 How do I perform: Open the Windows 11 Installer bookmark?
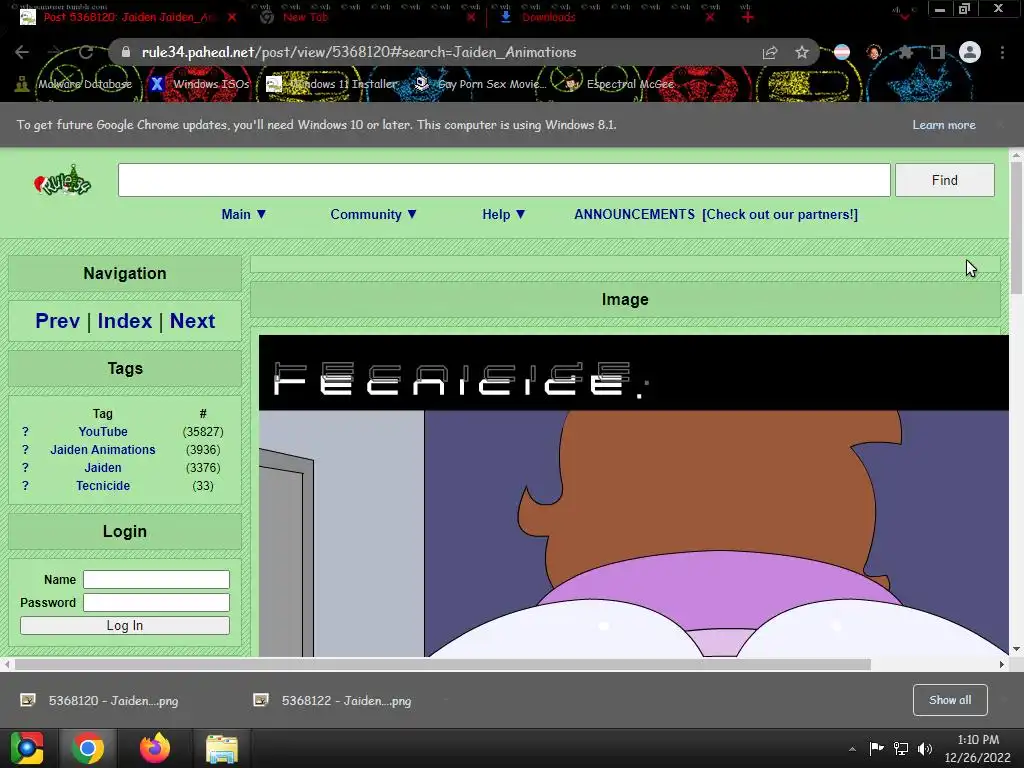(x=332, y=84)
